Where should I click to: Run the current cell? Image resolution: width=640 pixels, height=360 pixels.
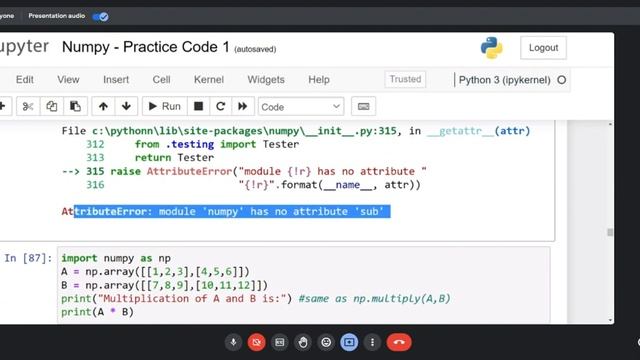[164, 107]
